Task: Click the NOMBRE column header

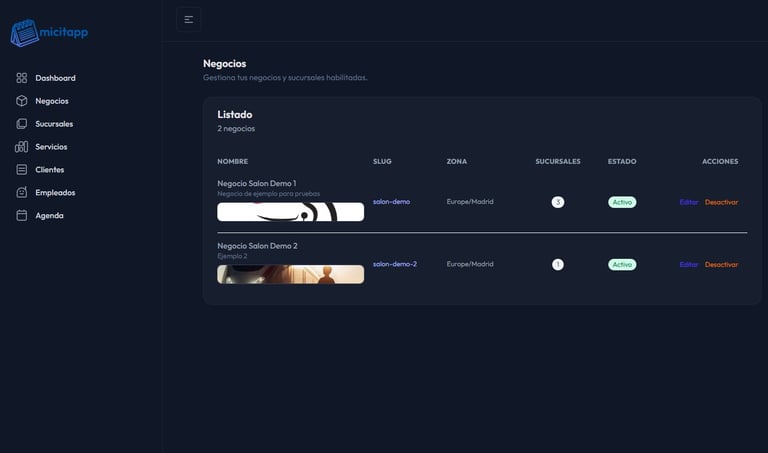Action: click(233, 161)
